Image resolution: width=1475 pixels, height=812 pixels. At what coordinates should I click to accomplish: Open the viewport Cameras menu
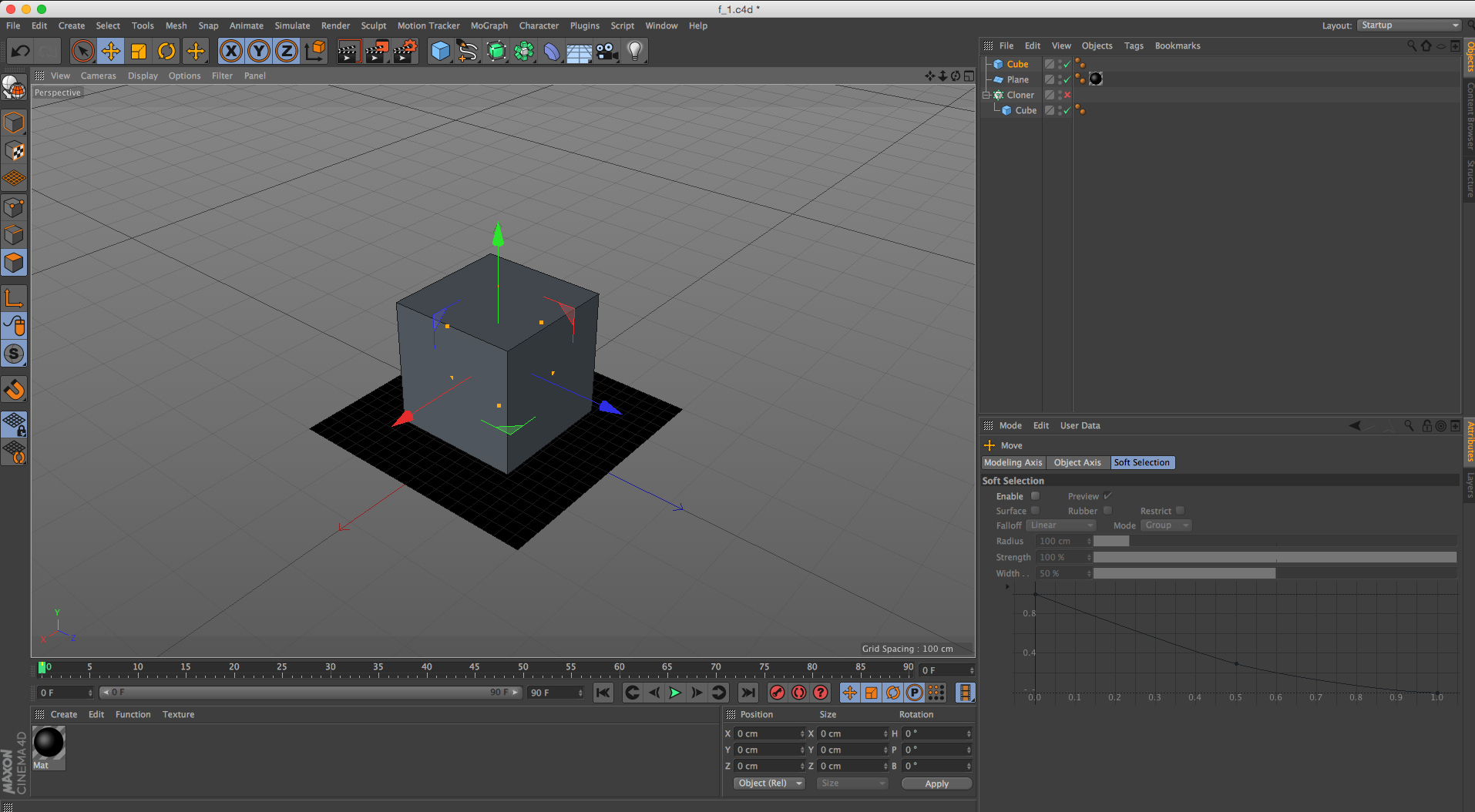98,75
